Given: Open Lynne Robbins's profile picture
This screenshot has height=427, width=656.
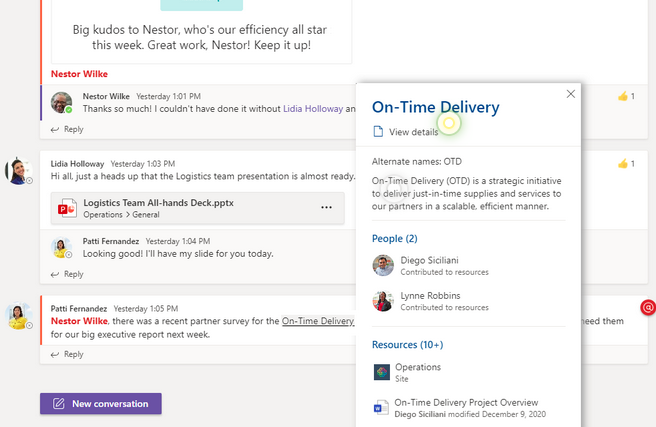Looking at the screenshot, I should [x=383, y=301].
